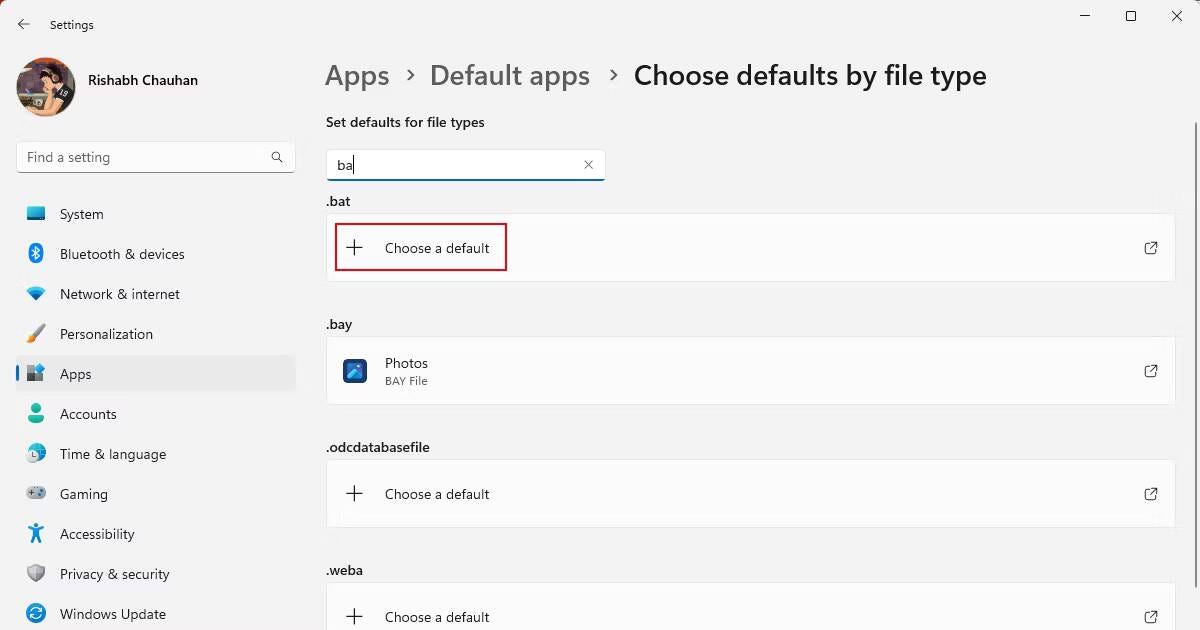Select Photos as the .bay file handler
Screen dimensions: 1200x630
(x=700, y=370)
